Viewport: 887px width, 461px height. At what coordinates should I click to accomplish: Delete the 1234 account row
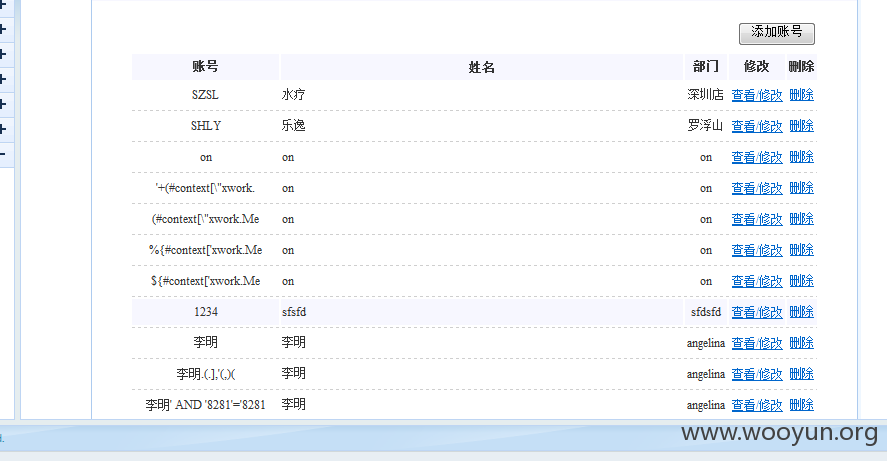click(802, 312)
